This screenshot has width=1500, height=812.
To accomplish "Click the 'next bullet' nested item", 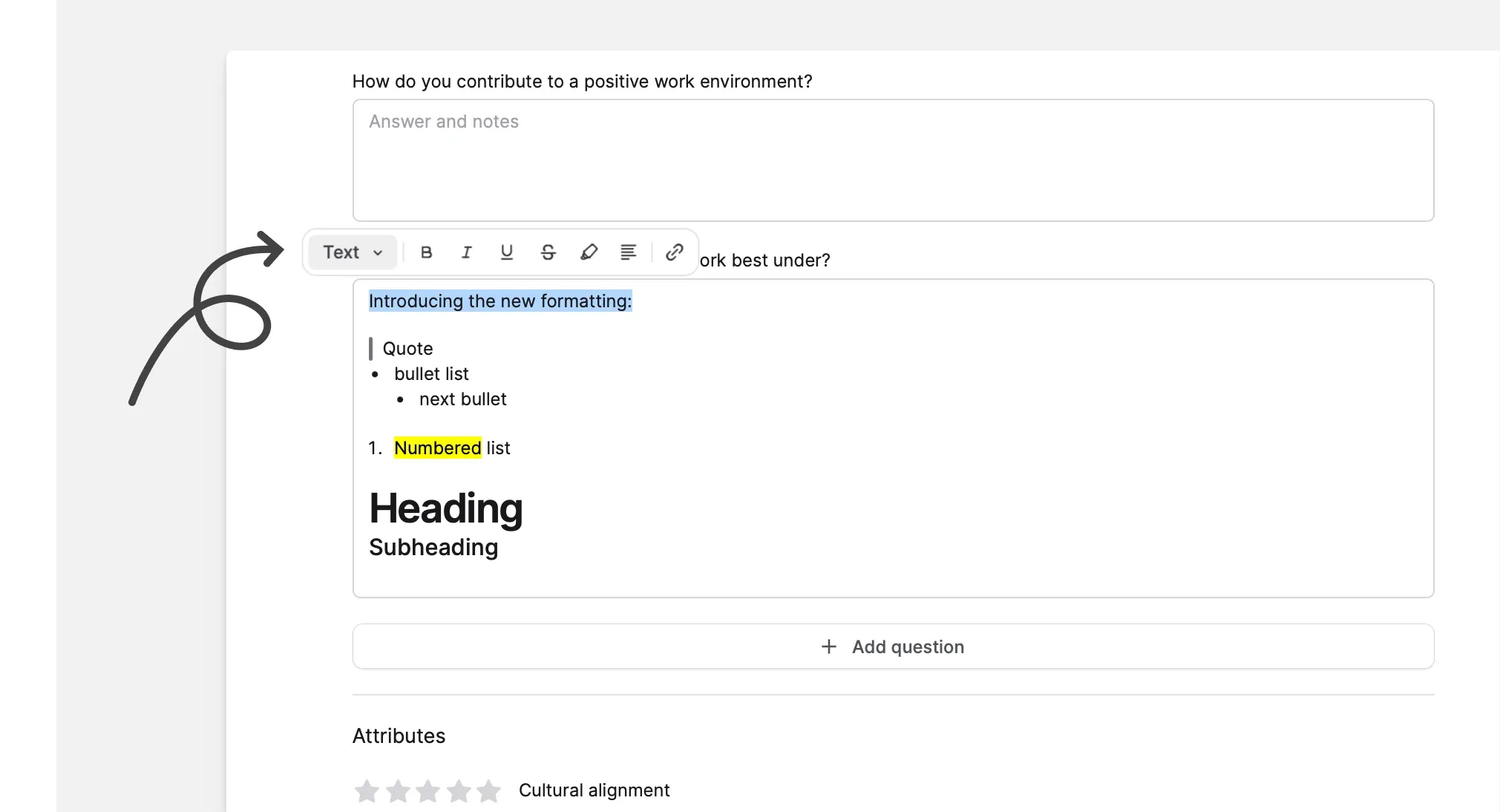I will click(x=462, y=399).
